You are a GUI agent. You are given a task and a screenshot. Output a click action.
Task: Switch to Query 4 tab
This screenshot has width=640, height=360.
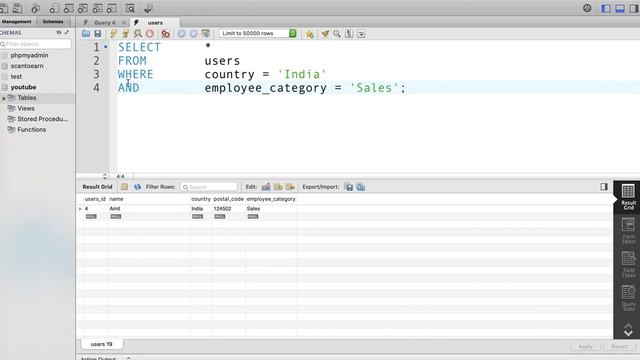pyautogui.click(x=105, y=23)
